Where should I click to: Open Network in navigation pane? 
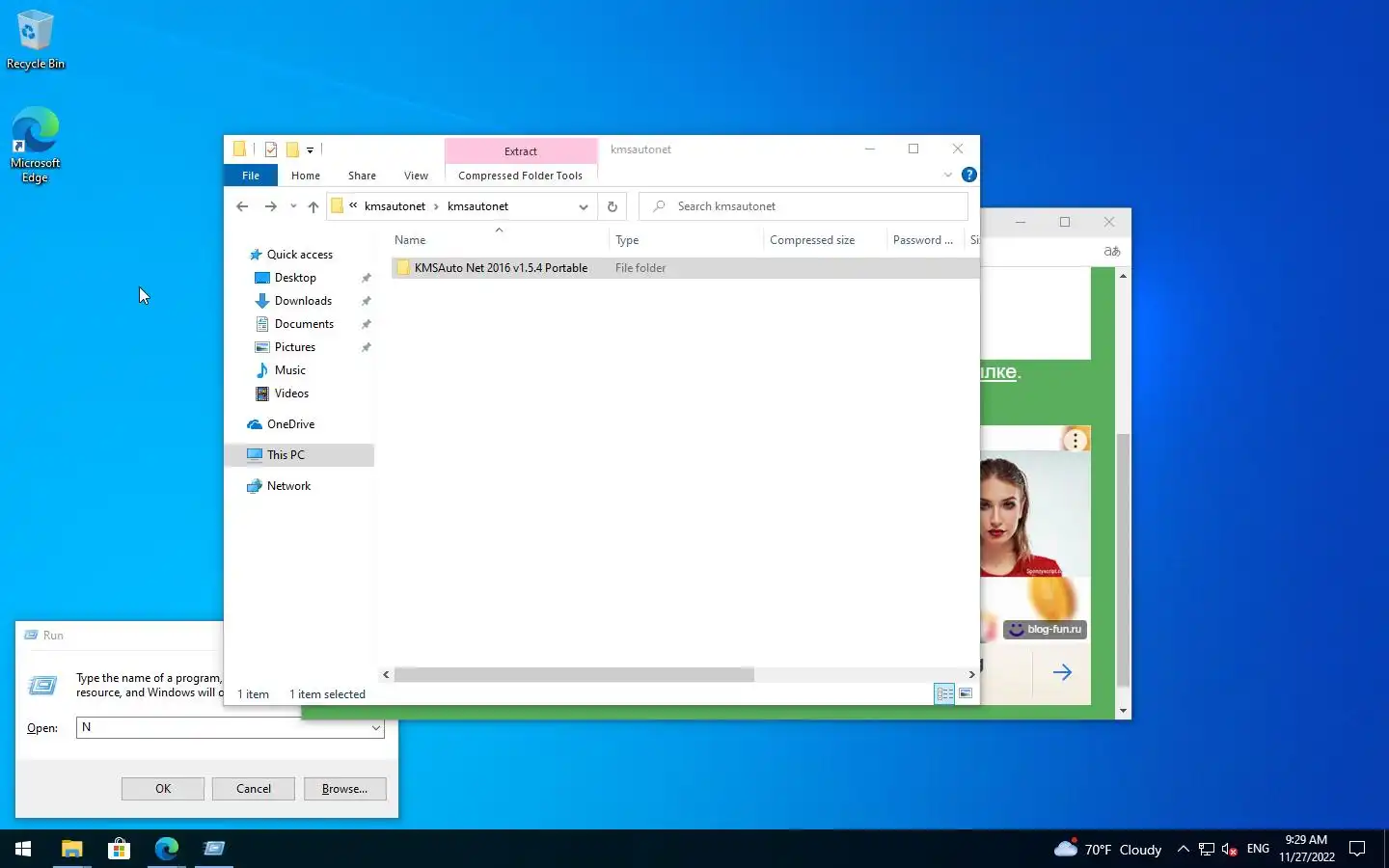coord(288,486)
